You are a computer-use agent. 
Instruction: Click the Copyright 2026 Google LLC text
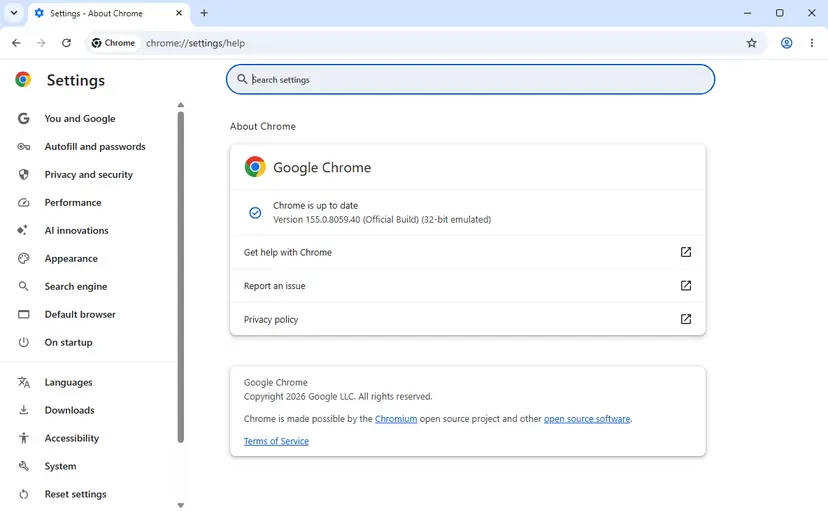[x=338, y=396]
